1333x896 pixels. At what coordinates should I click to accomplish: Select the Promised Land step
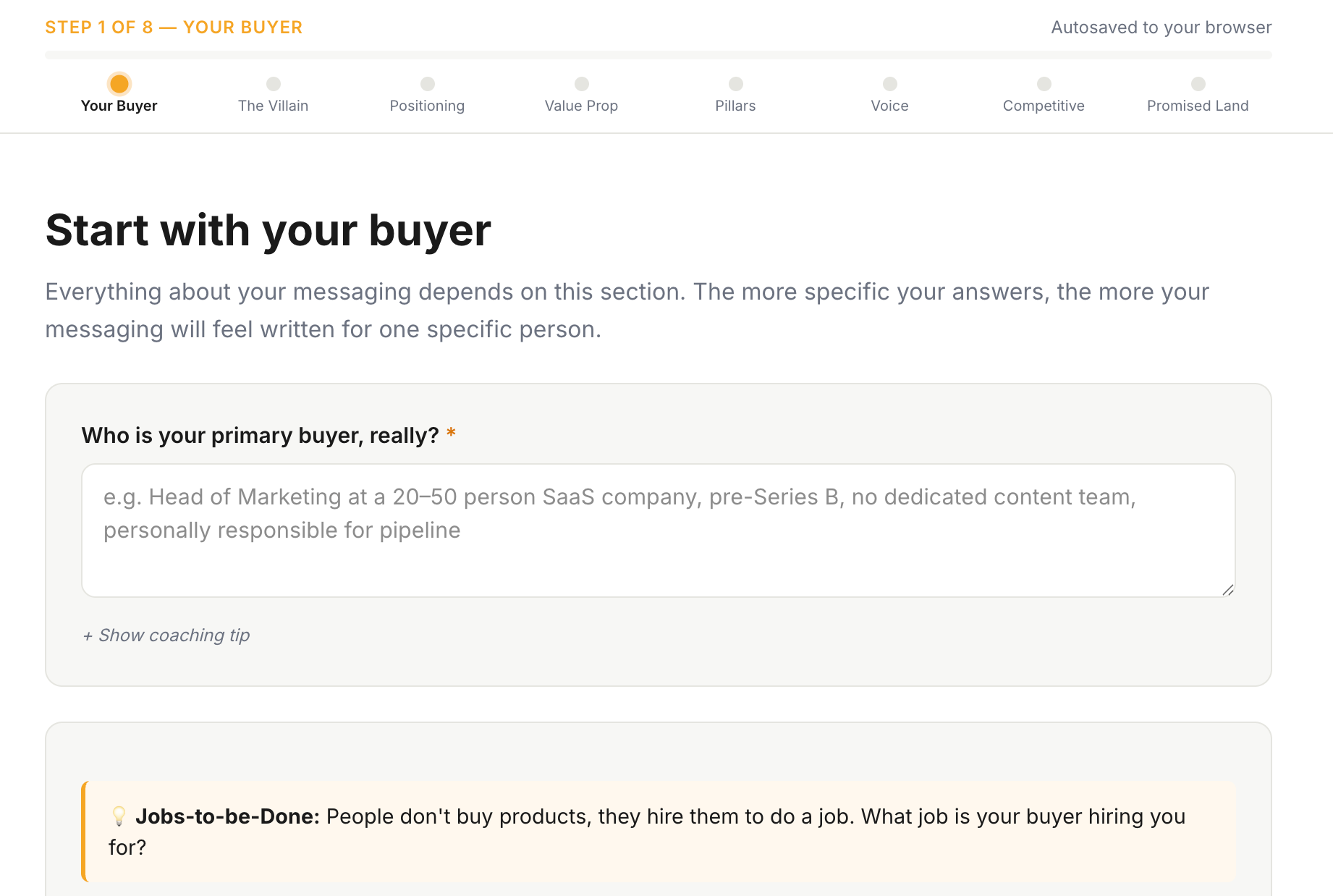tap(1198, 94)
